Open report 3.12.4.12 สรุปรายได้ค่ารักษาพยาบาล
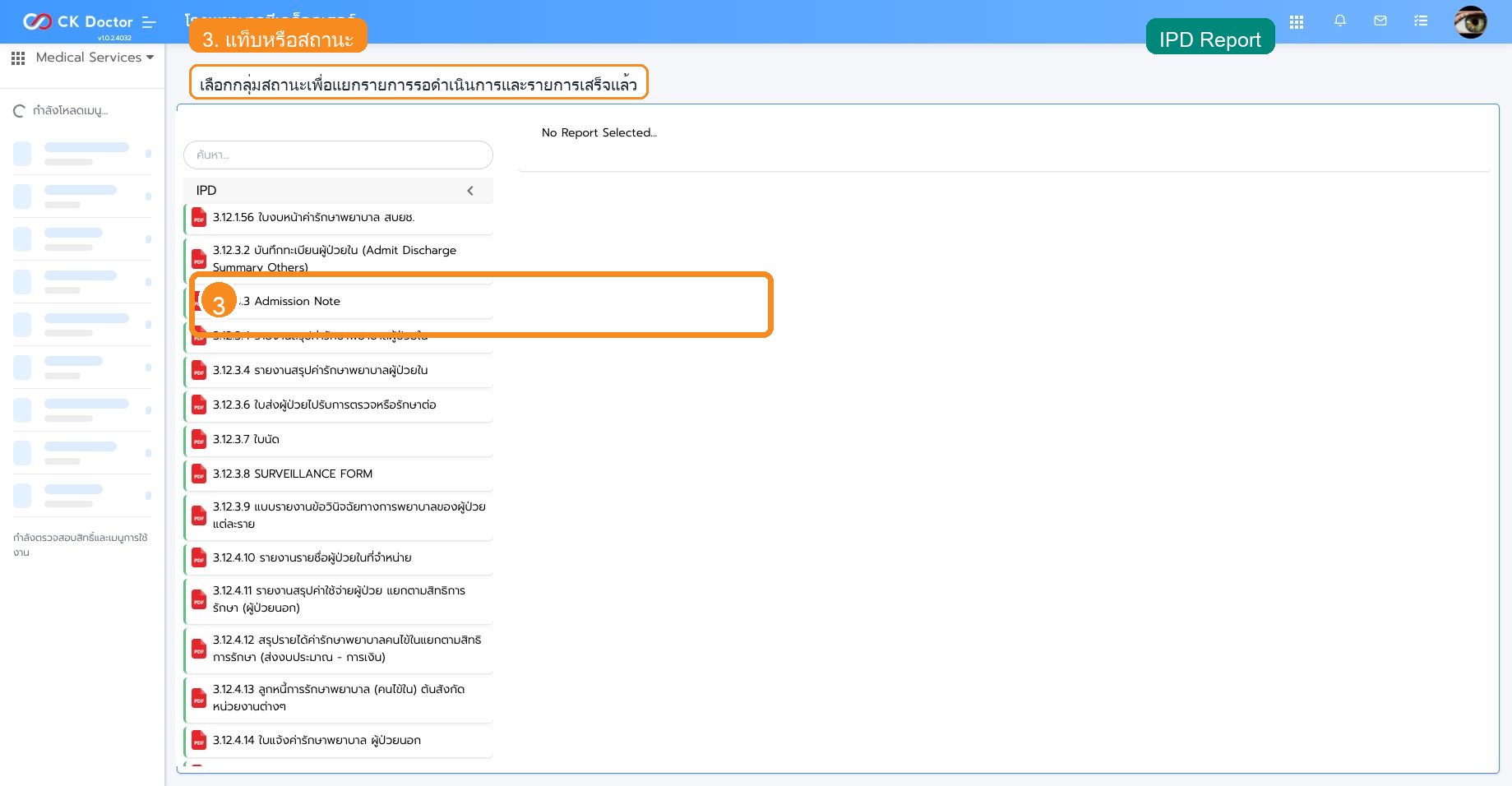 (x=339, y=649)
